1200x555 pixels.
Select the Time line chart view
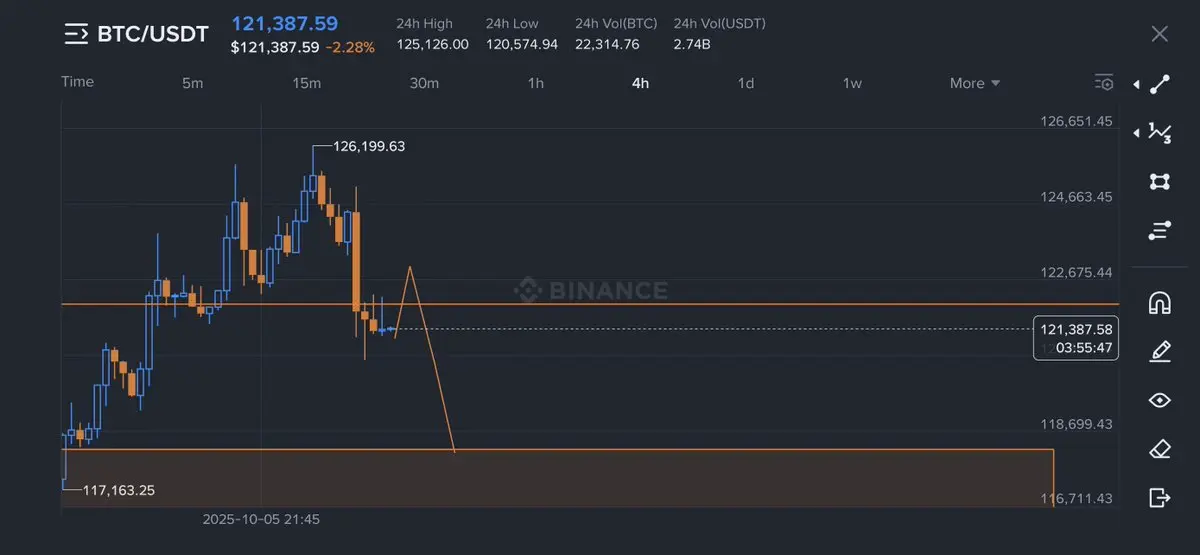(x=78, y=82)
